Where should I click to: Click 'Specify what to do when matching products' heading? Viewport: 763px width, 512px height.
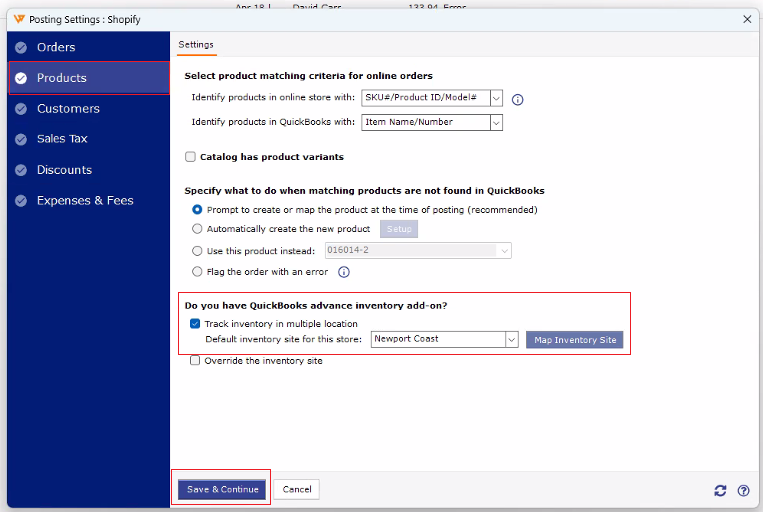coord(364,191)
